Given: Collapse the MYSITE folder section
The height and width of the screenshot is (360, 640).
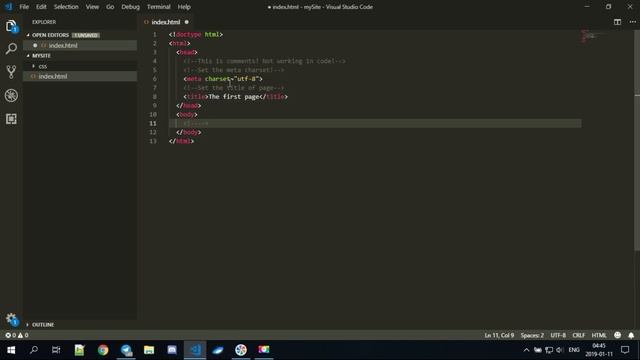Looking at the screenshot, I should tap(41, 56).
